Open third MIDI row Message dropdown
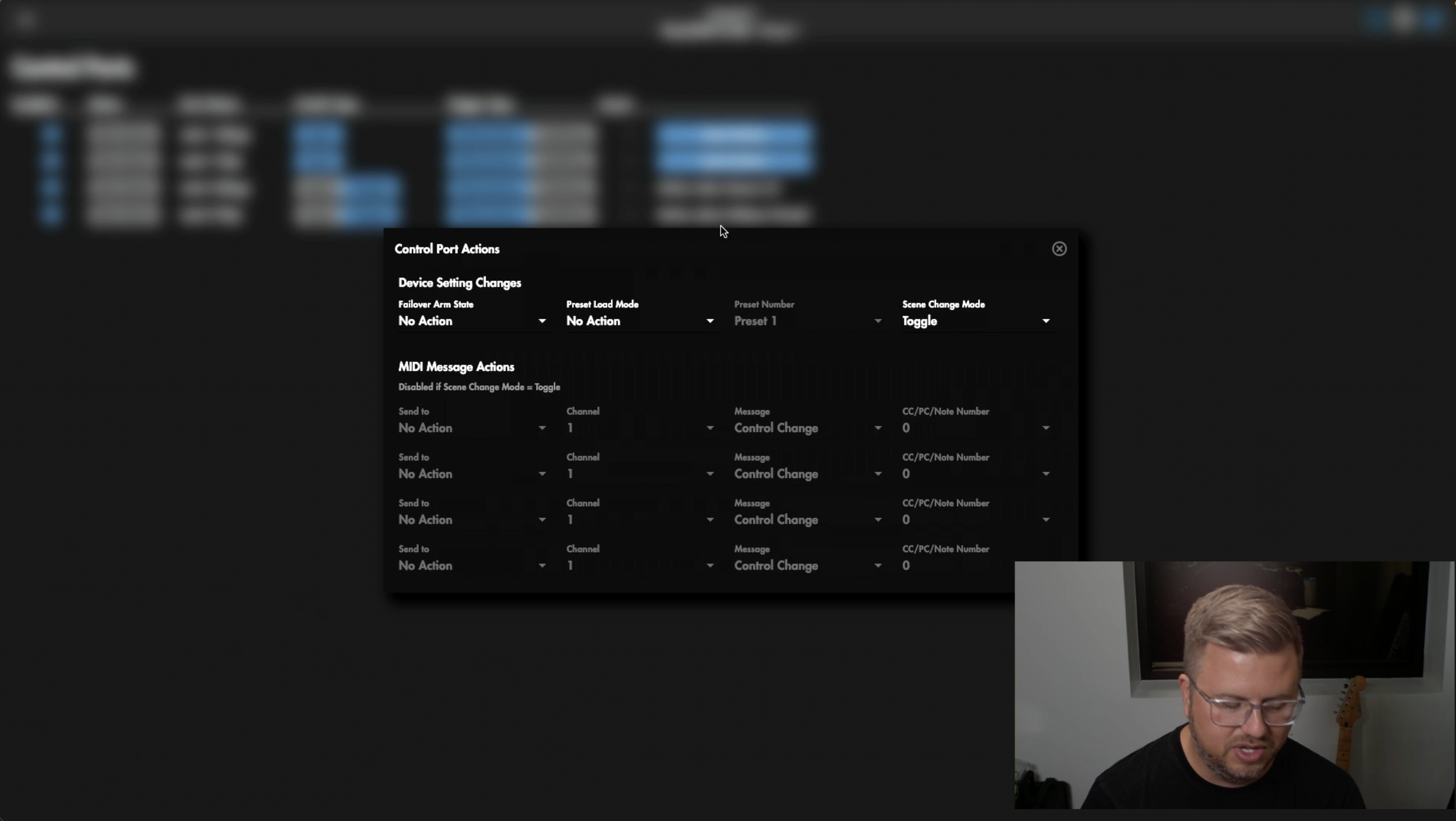Image resolution: width=1456 pixels, height=821 pixels. (x=807, y=519)
